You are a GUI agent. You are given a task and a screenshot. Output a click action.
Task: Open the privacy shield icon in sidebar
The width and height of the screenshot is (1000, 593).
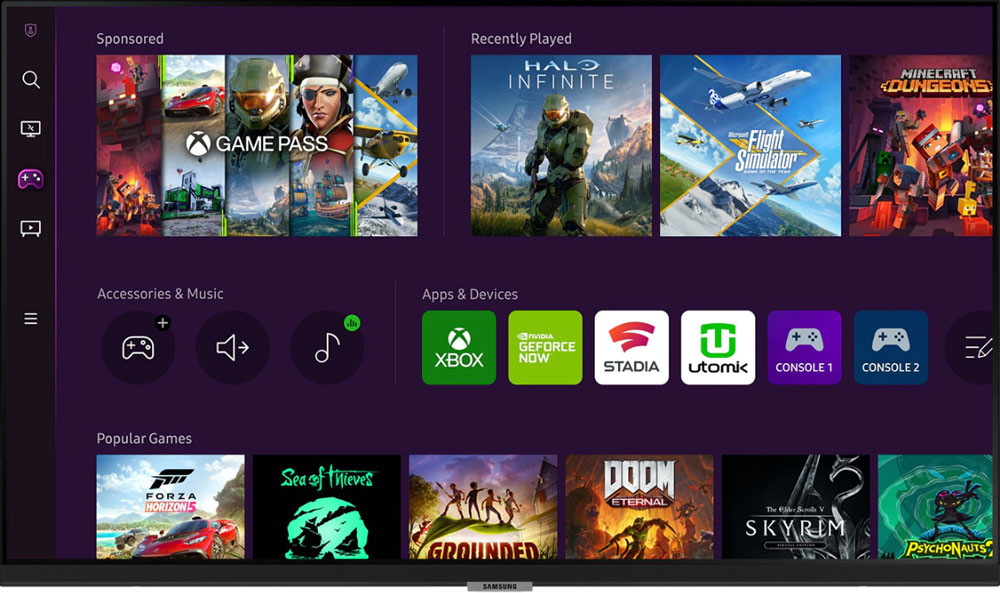coord(30,30)
